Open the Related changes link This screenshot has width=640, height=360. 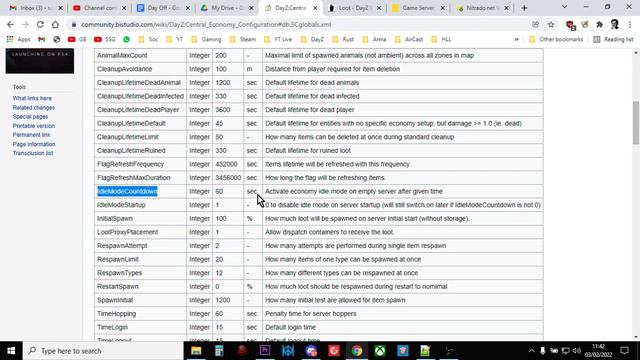tap(33, 108)
